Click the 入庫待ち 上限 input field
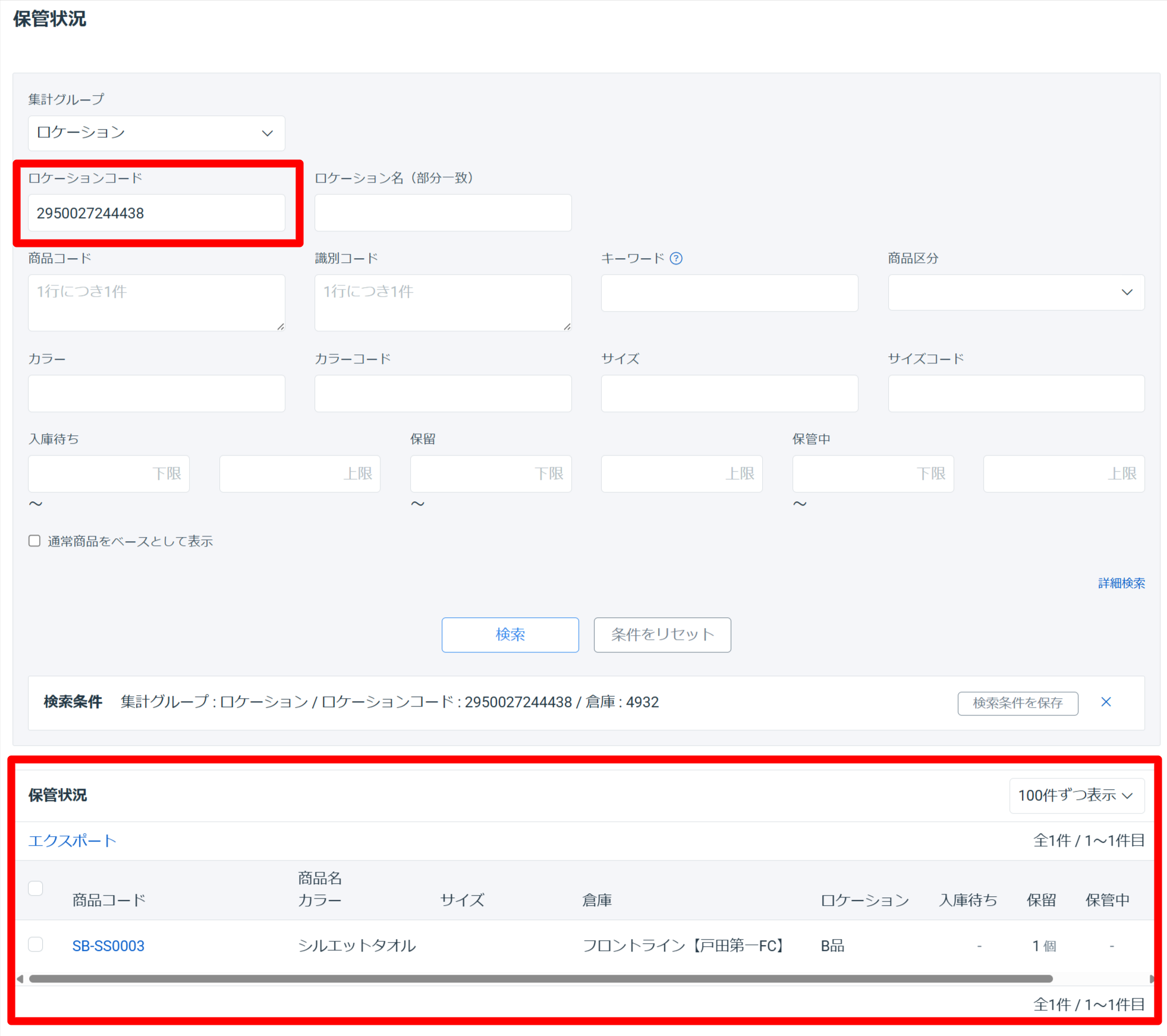1167x1036 pixels. click(x=300, y=473)
